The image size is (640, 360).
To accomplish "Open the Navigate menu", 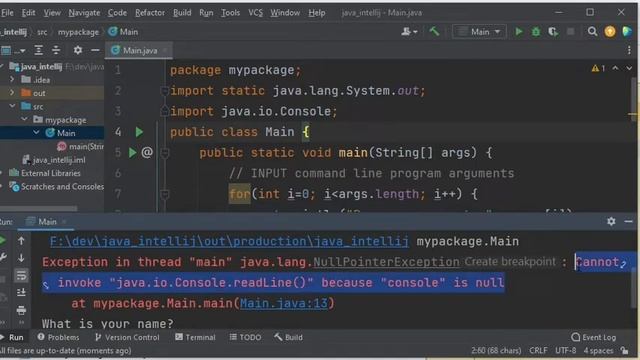I will [84, 13].
